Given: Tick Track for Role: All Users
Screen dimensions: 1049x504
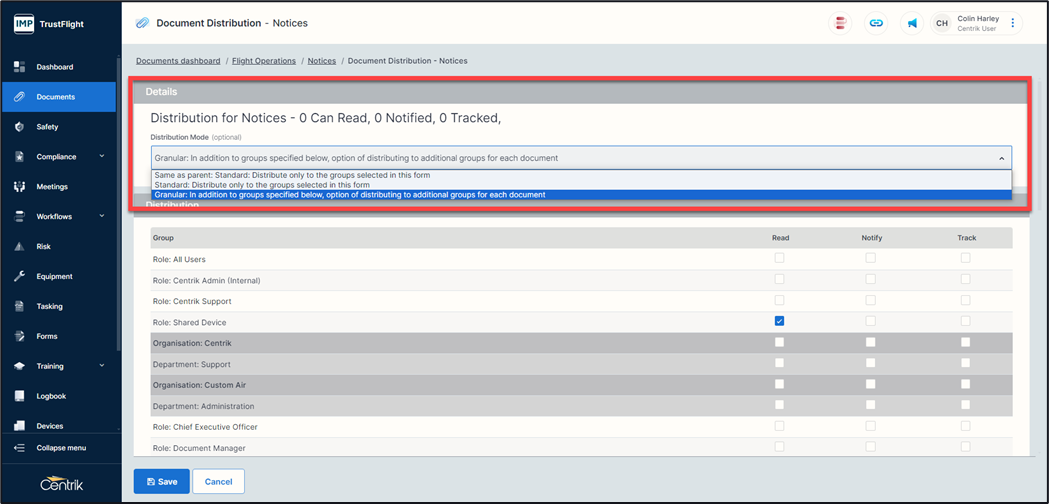Looking at the screenshot, I should pyautogui.click(x=965, y=258).
